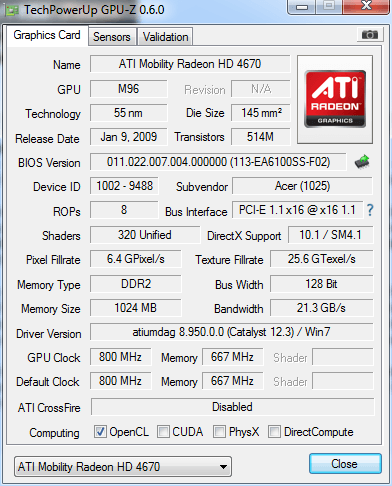Switch to the Sensors tab
The width and height of the screenshot is (392, 486).
112,37
